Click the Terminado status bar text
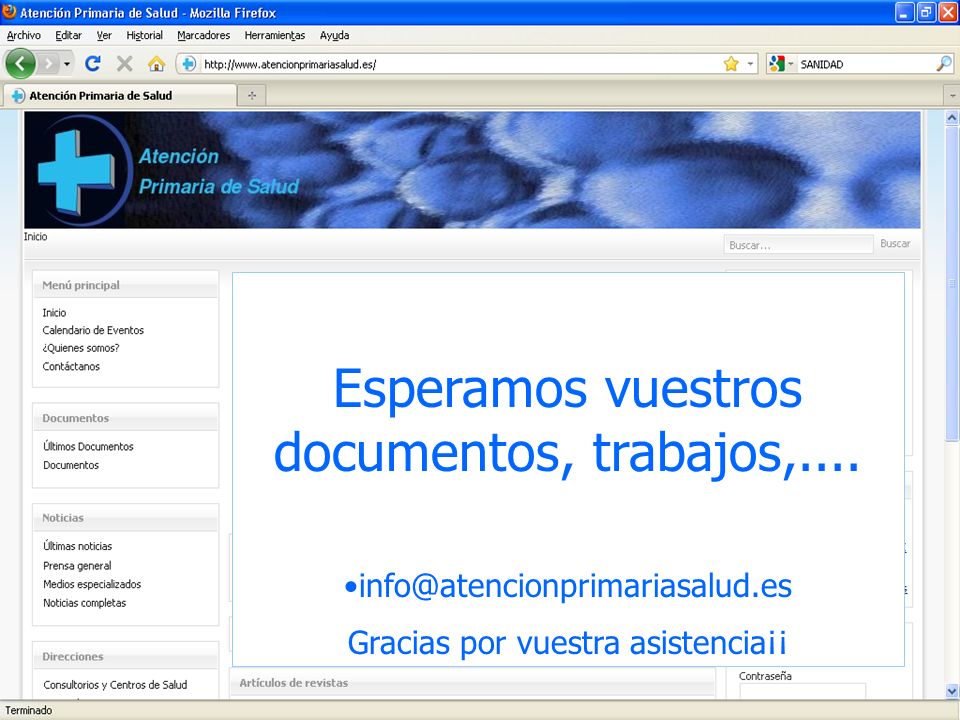This screenshot has height=720, width=960. [x=29, y=711]
